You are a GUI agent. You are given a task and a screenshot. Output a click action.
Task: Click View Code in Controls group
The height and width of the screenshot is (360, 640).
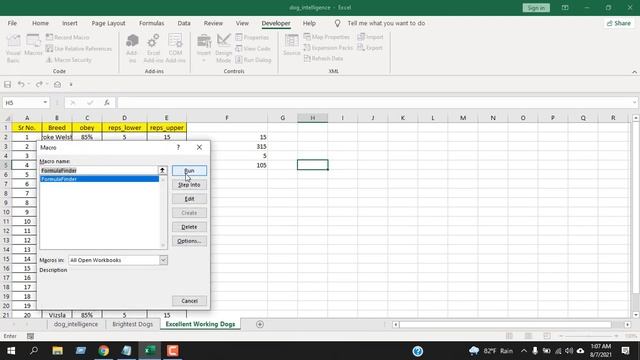pyautogui.click(x=253, y=49)
